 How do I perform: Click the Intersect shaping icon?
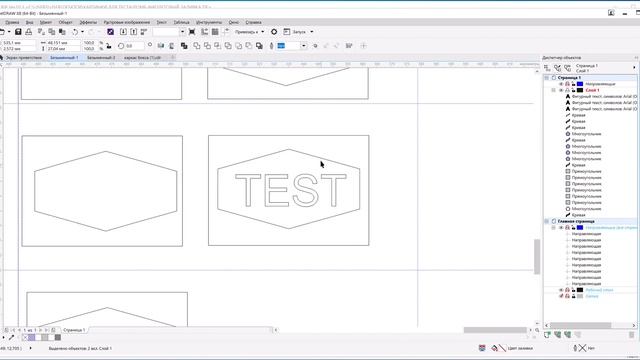(218, 46)
